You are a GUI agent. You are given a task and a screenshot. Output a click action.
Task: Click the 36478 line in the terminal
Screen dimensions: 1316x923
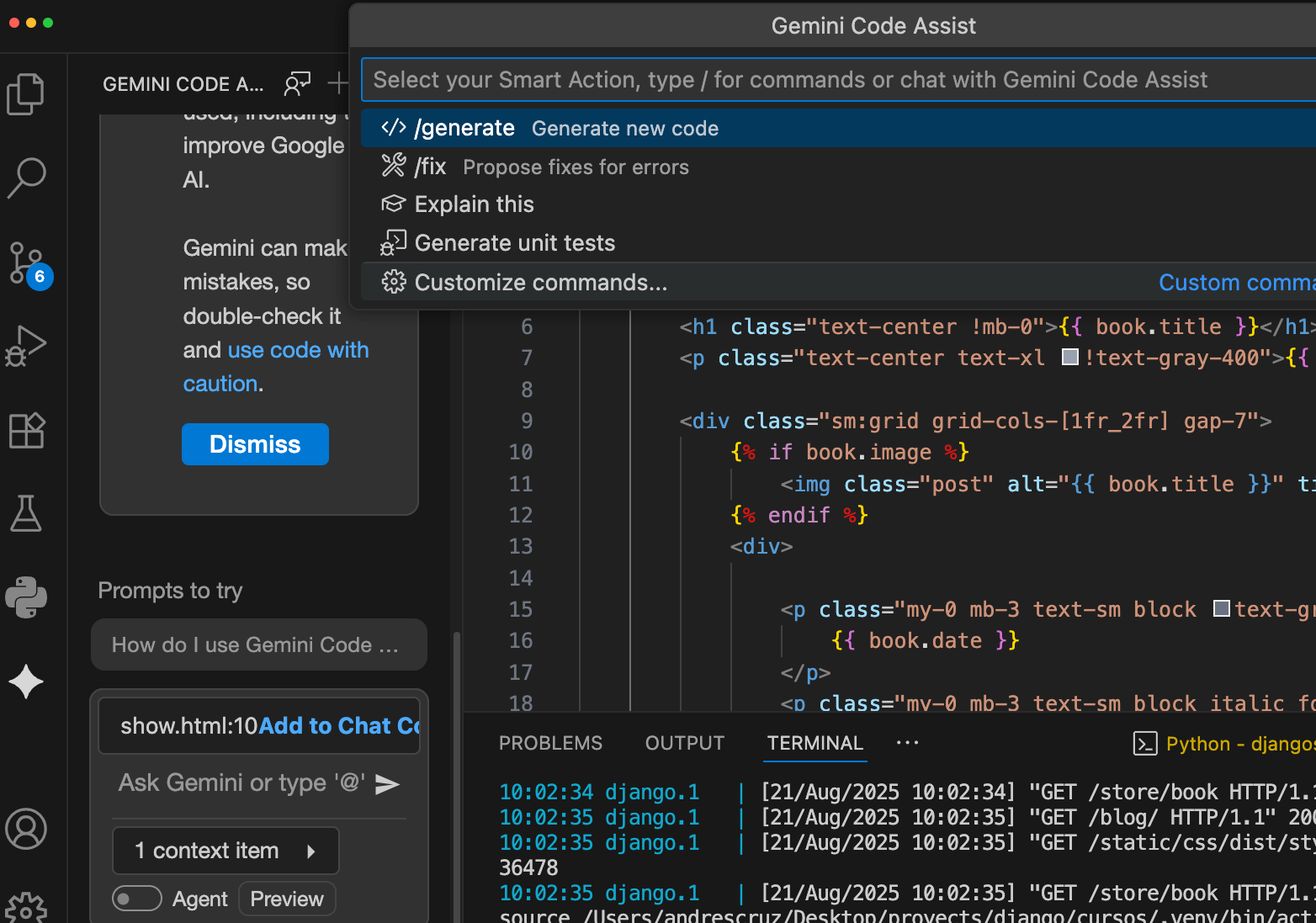528,867
